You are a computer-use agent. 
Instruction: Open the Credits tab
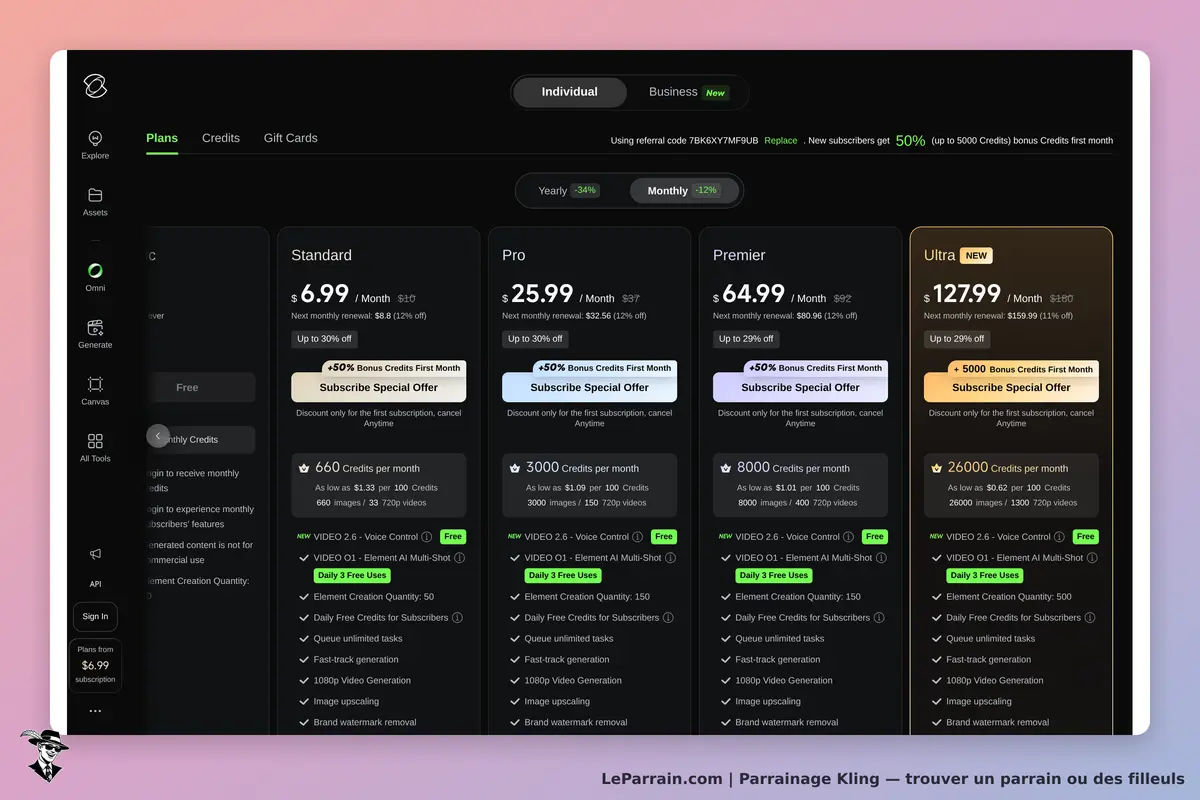coord(221,138)
